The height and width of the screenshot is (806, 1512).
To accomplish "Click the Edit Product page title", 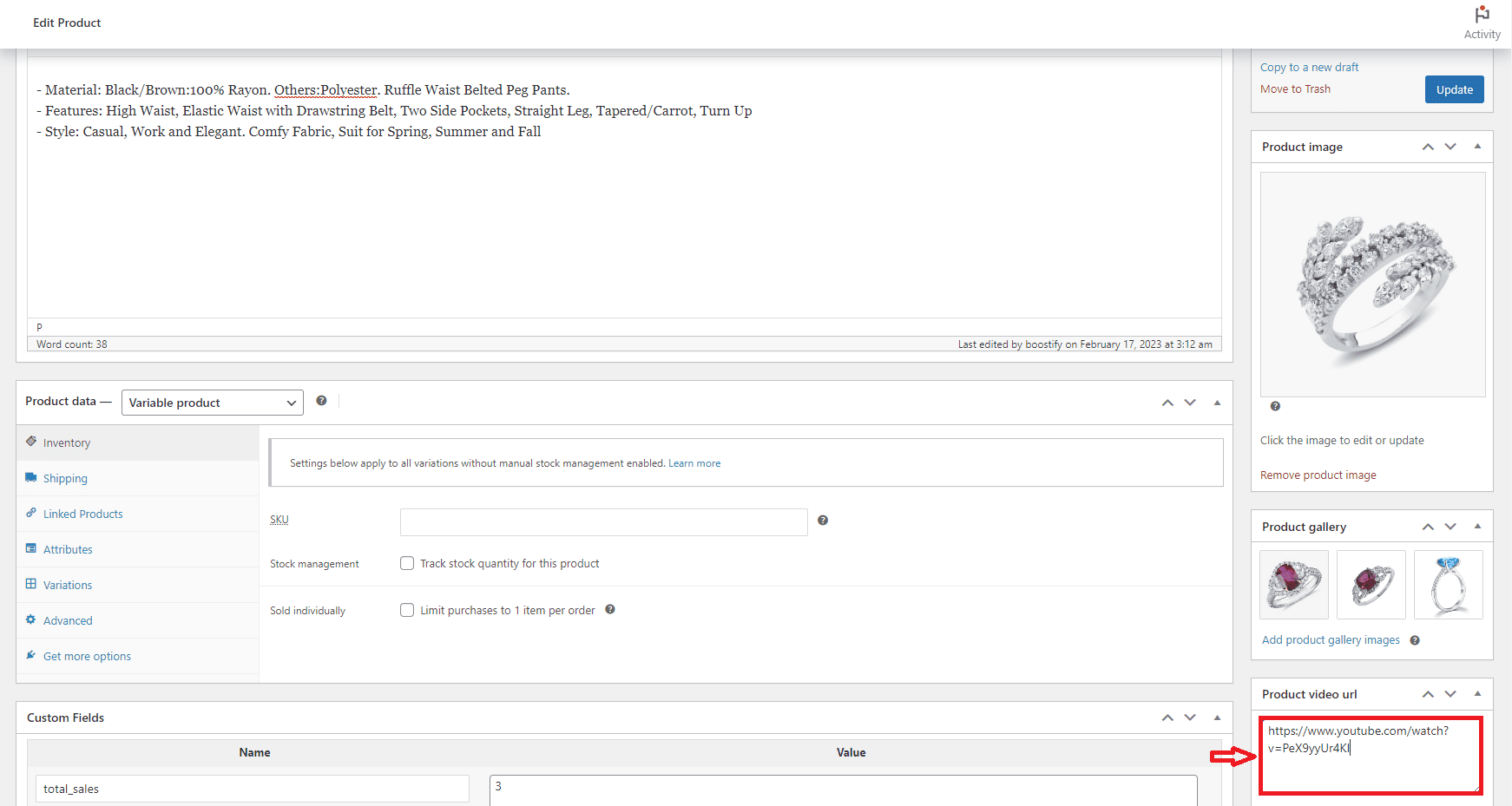I will (67, 23).
